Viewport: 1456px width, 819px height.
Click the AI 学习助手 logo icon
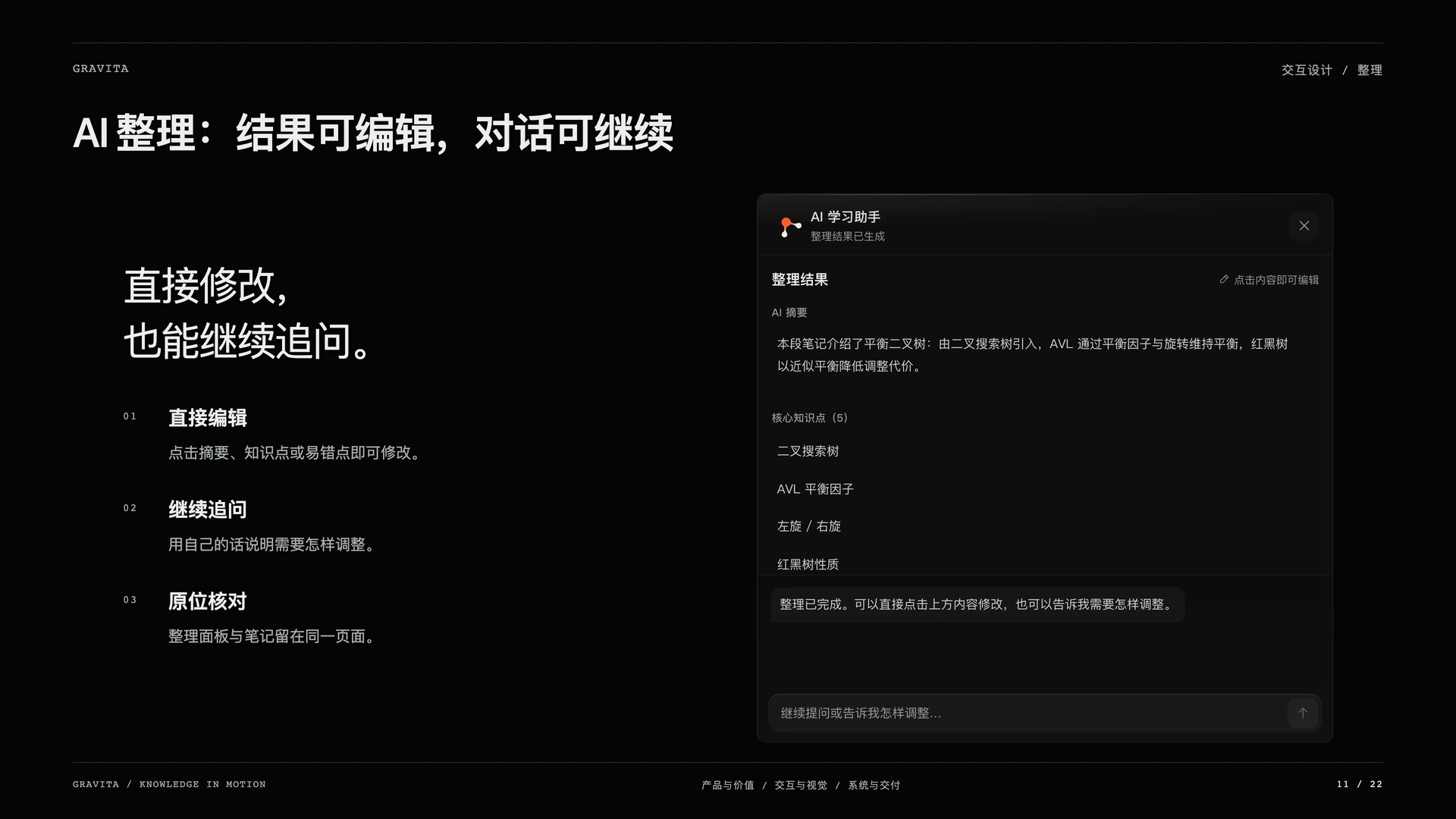coord(789,226)
